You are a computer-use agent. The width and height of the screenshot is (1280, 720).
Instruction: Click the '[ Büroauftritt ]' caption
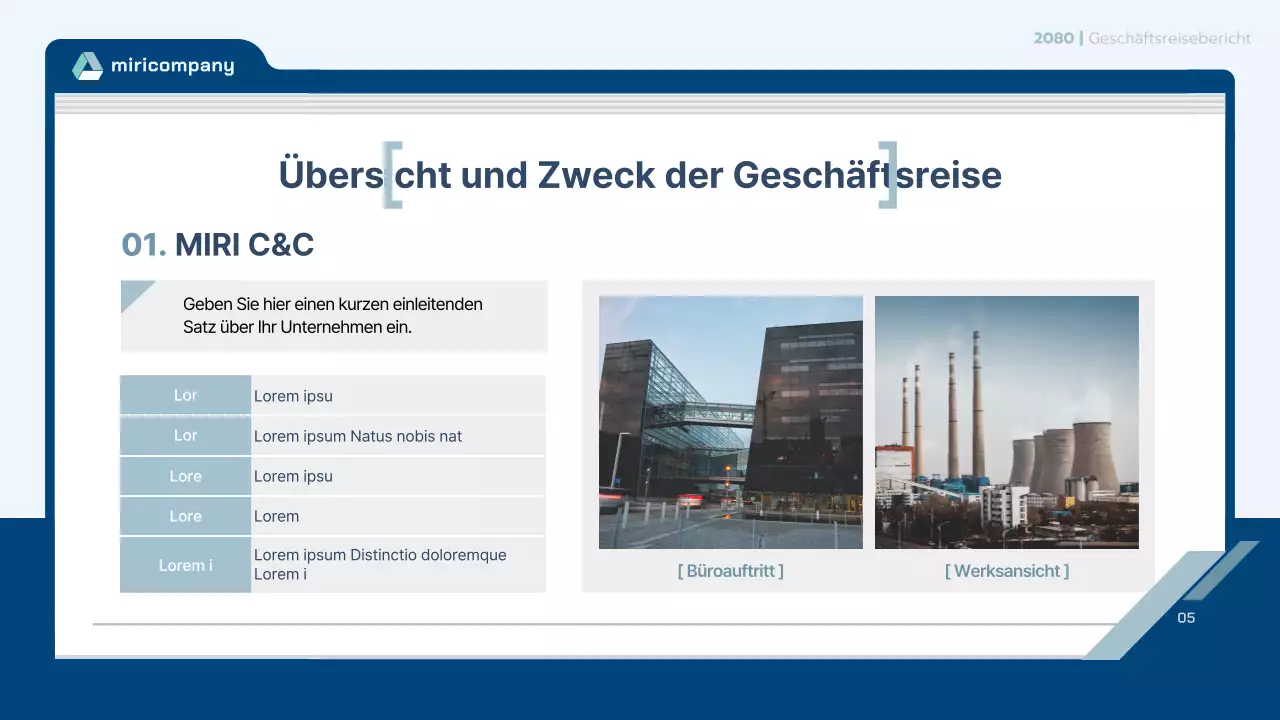[731, 570]
